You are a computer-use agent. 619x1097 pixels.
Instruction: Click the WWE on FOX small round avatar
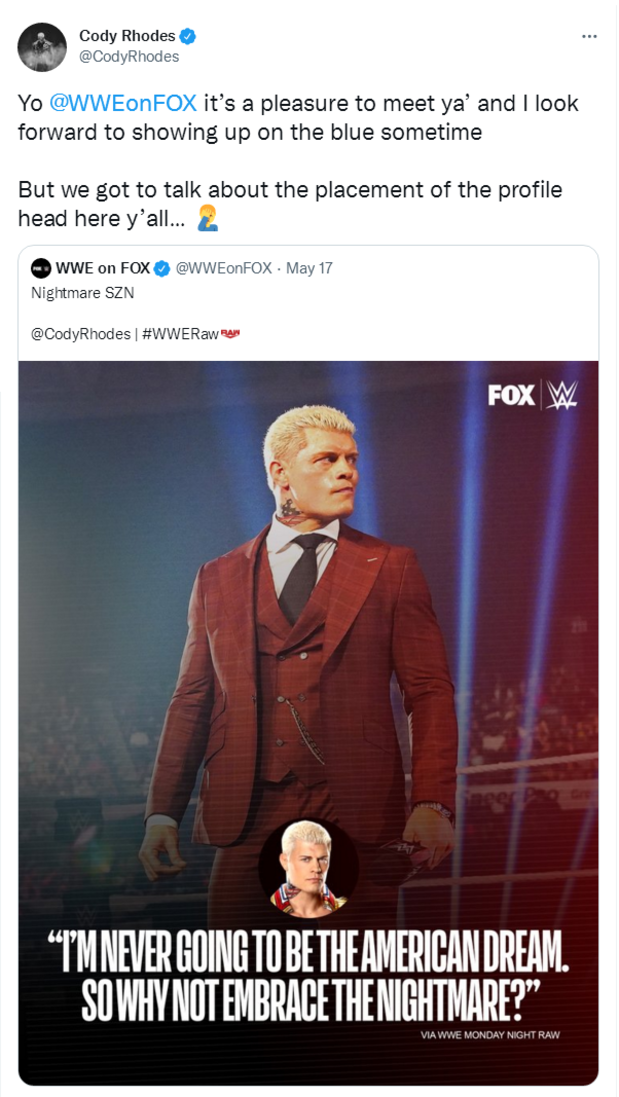40,268
